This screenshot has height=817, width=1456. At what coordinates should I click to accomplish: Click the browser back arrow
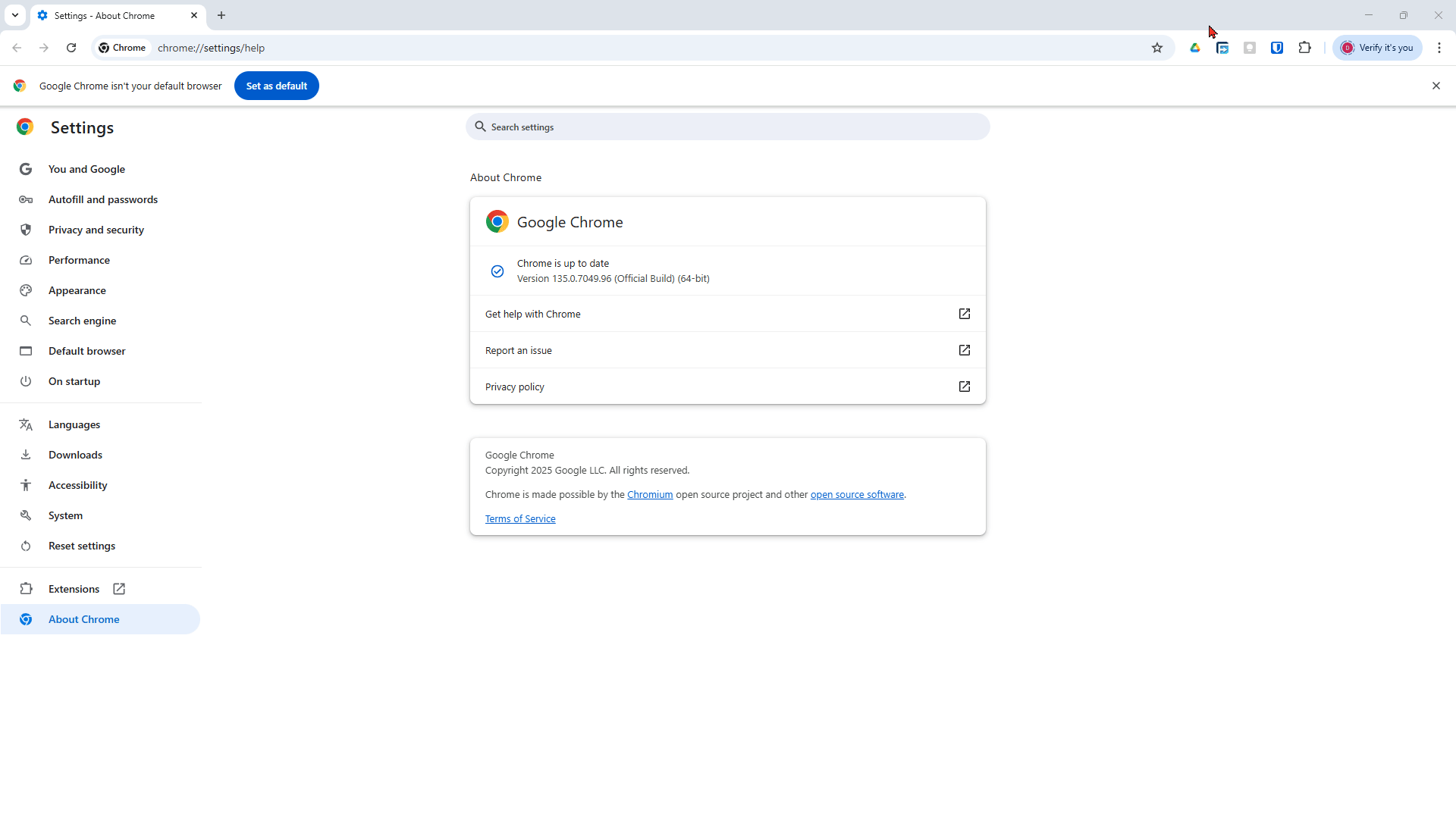(x=17, y=48)
